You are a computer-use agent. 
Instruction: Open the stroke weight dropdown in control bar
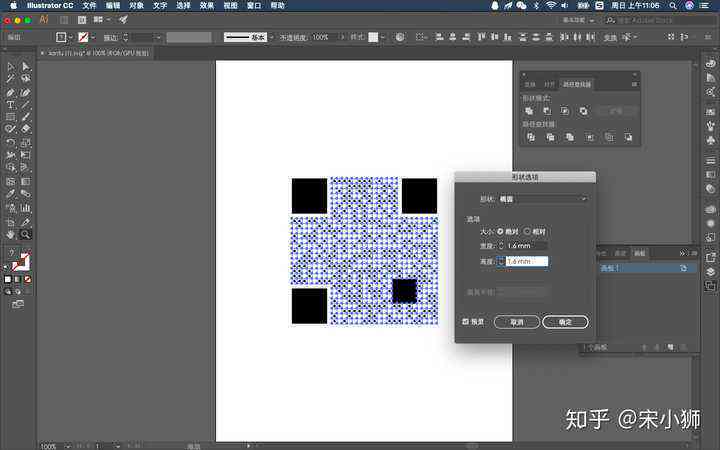coord(159,37)
